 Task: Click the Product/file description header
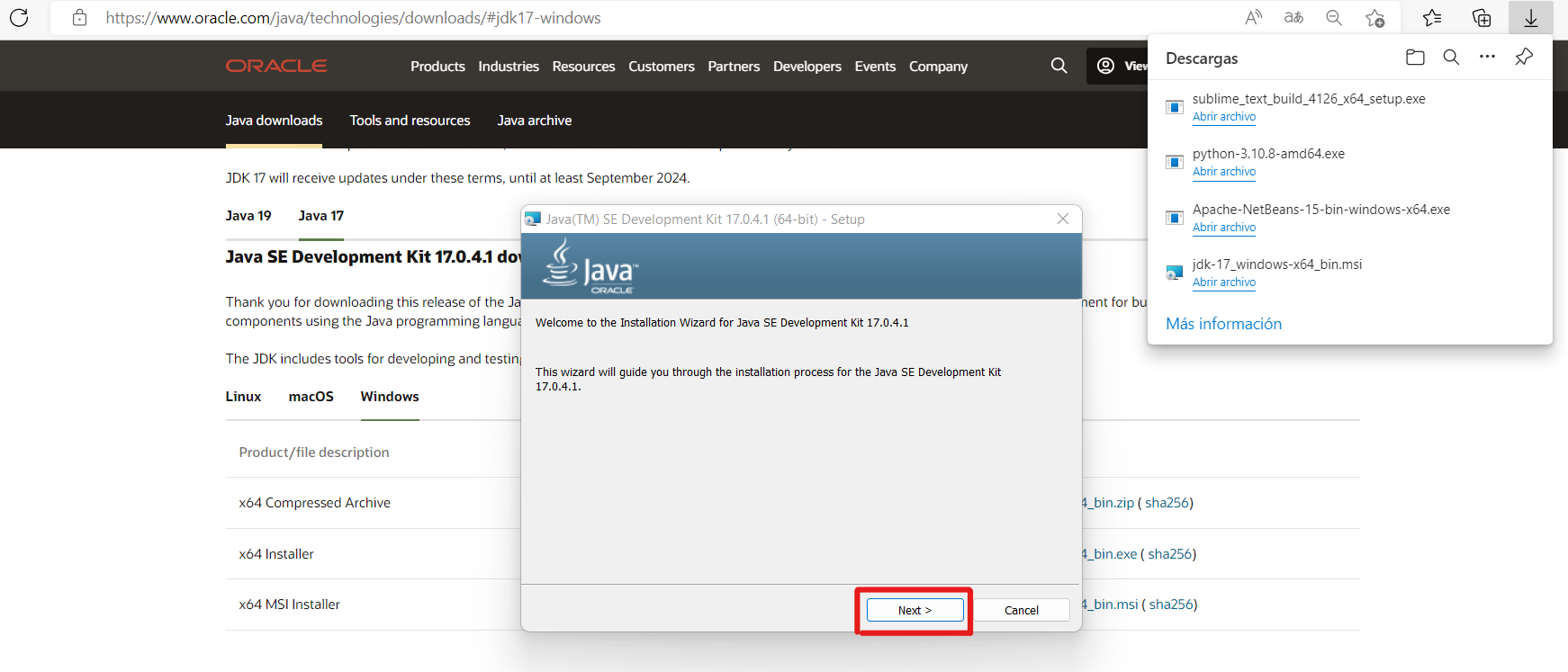[314, 452]
